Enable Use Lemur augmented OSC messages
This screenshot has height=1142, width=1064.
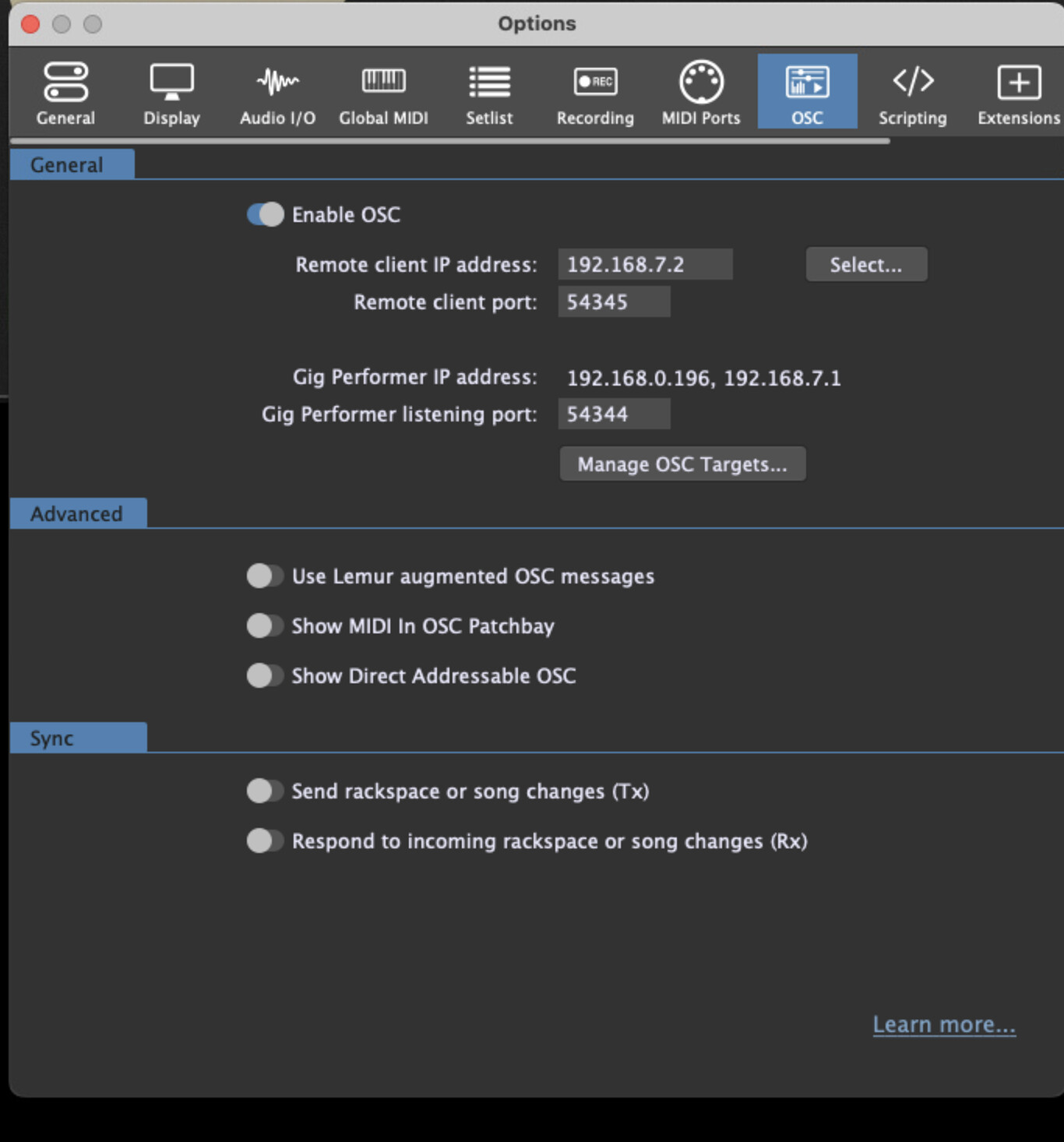click(x=265, y=576)
